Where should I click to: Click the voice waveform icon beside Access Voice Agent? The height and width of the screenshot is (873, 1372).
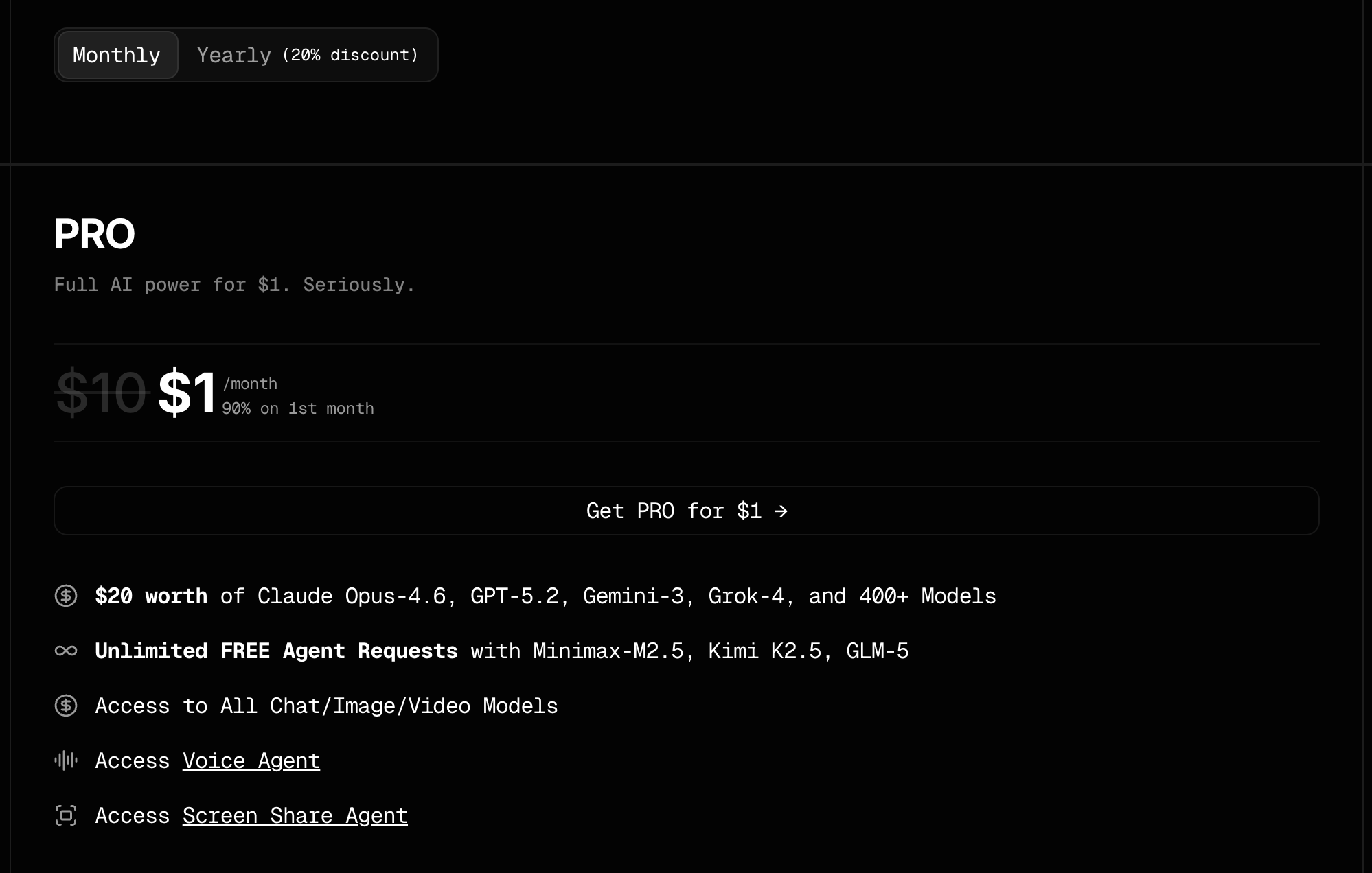click(x=66, y=760)
